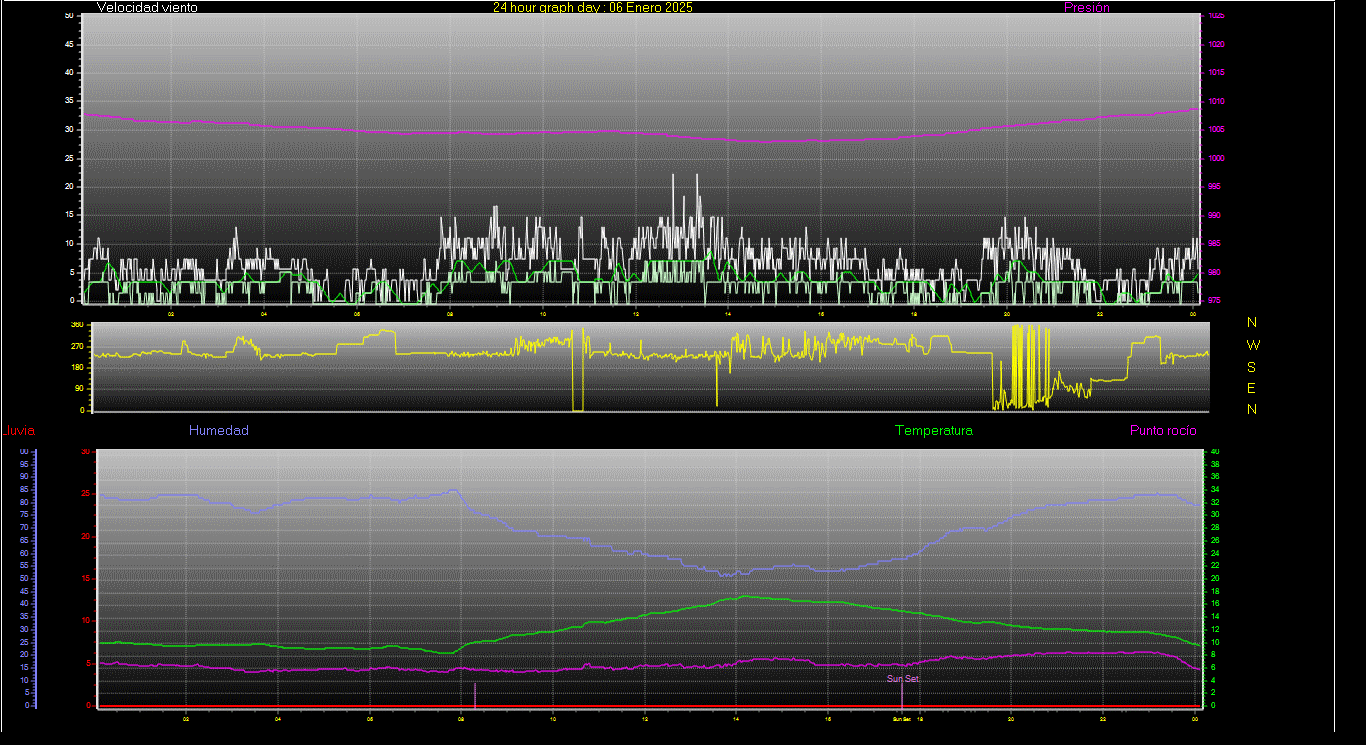
Task: Click the '24 hour graph day : 06 Enero 2025' title
Action: (x=592, y=7)
